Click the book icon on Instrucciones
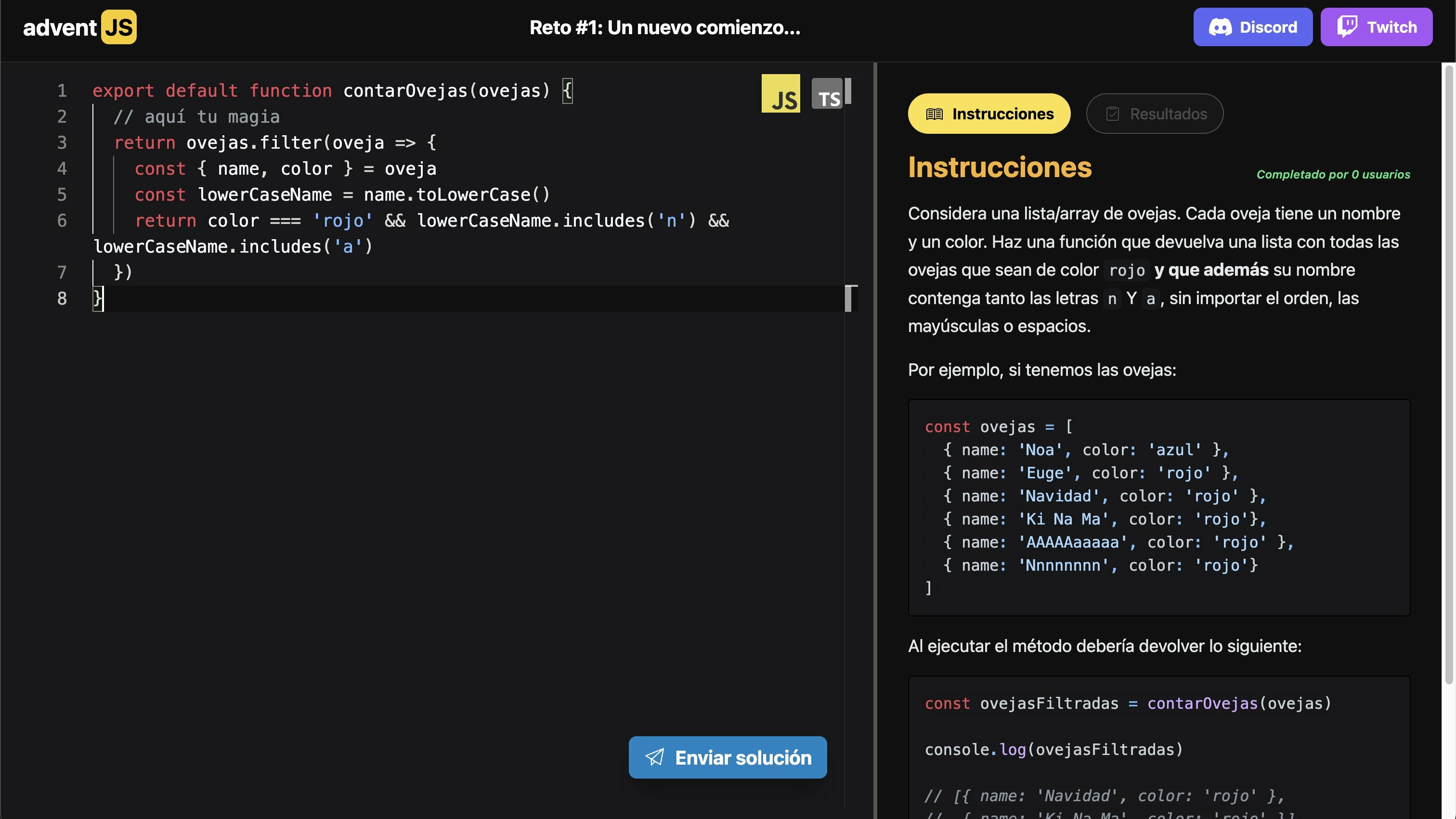Image resolution: width=1456 pixels, height=819 pixels. [934, 114]
